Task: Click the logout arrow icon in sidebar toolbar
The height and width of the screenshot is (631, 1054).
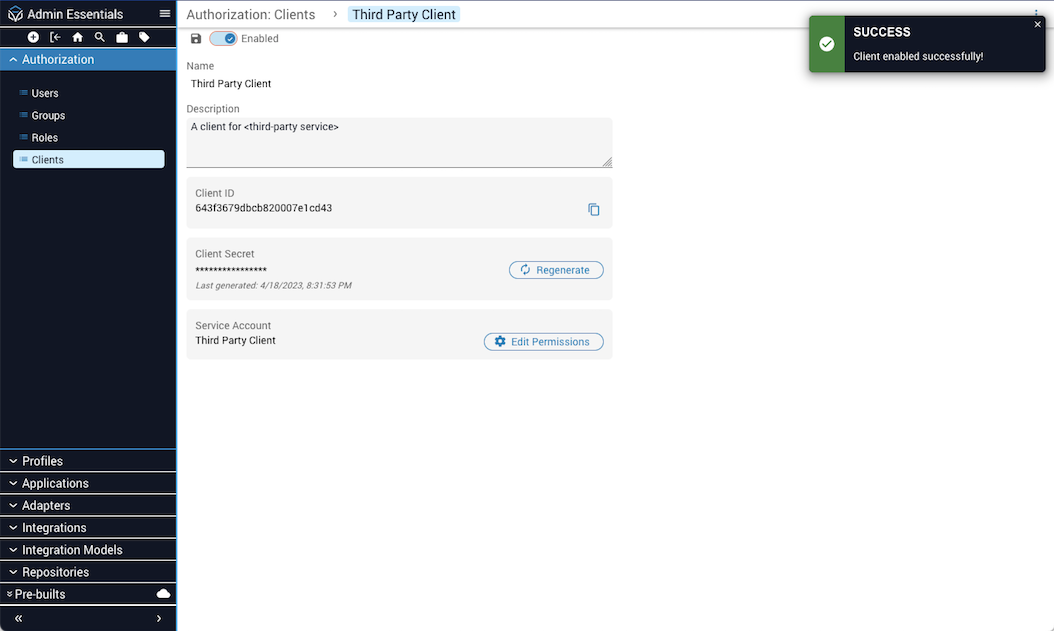Action: pyautogui.click(x=55, y=37)
